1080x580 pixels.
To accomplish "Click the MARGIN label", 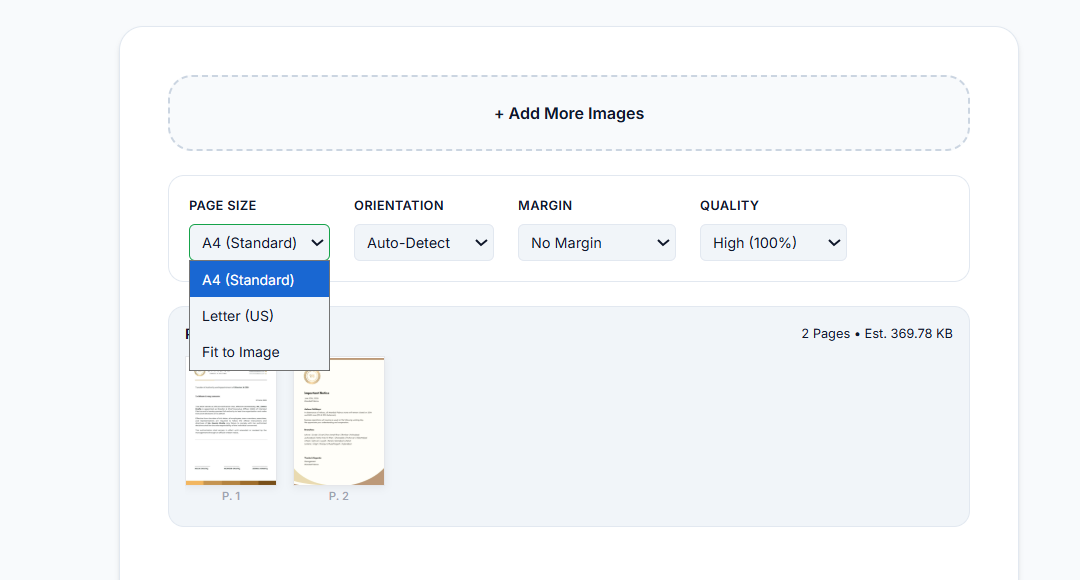I will coord(545,205).
